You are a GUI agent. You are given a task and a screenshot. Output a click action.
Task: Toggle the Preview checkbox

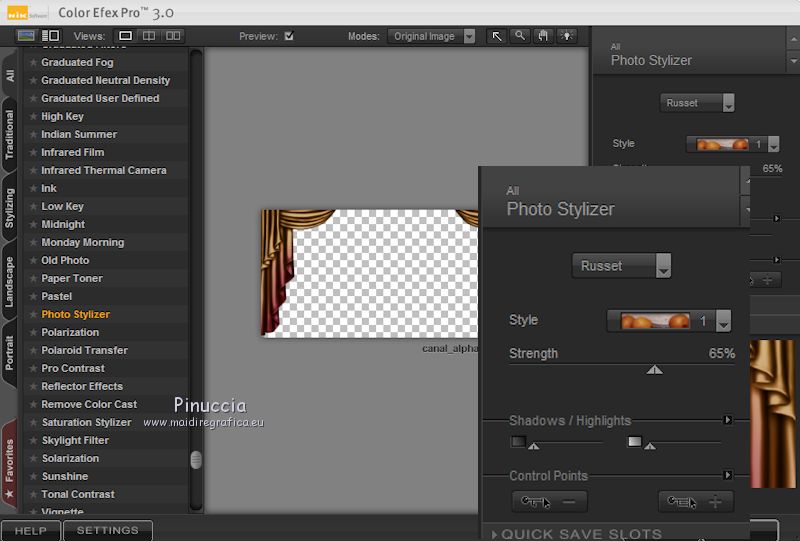pyautogui.click(x=289, y=36)
